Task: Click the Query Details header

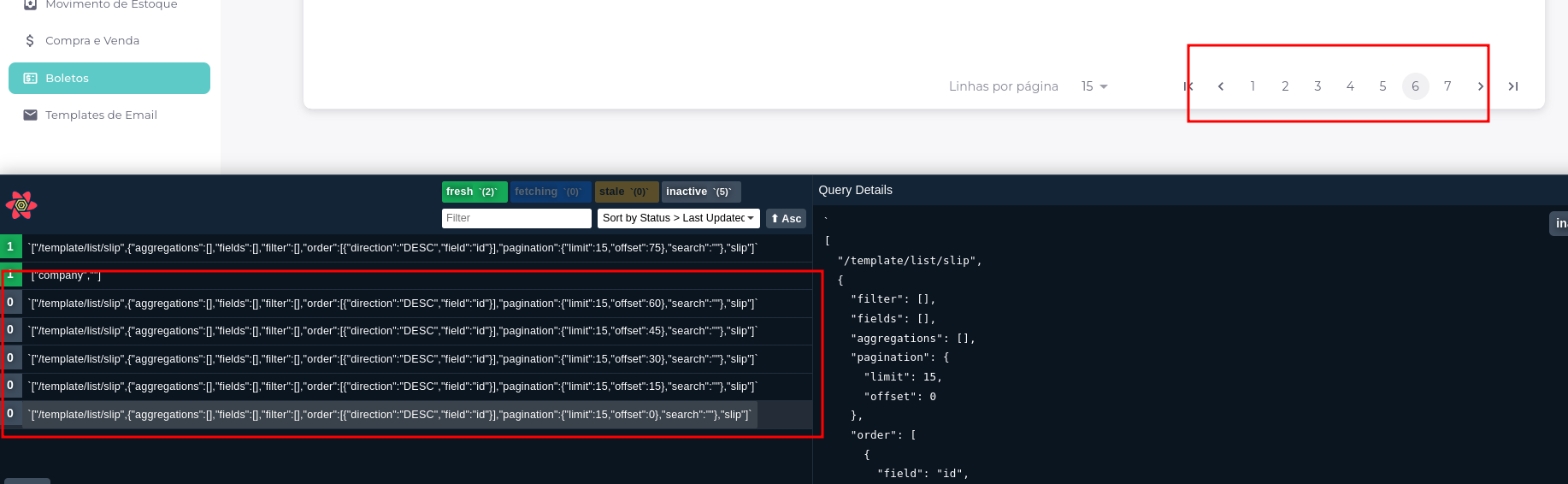Action: (x=855, y=190)
